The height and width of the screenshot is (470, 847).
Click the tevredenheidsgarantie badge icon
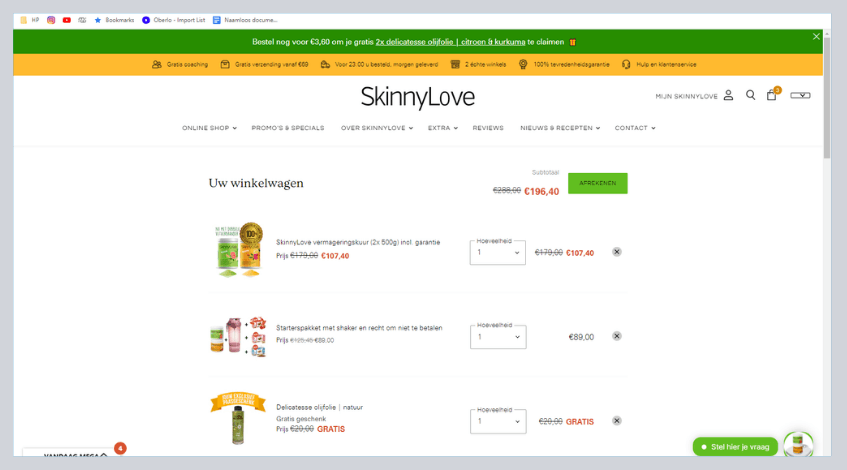tap(523, 64)
